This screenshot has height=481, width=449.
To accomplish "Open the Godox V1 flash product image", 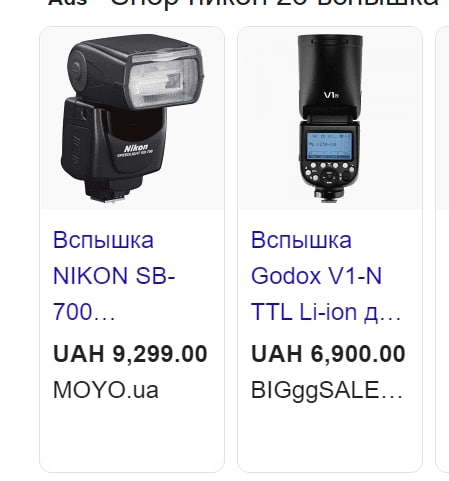I will [x=330, y=118].
